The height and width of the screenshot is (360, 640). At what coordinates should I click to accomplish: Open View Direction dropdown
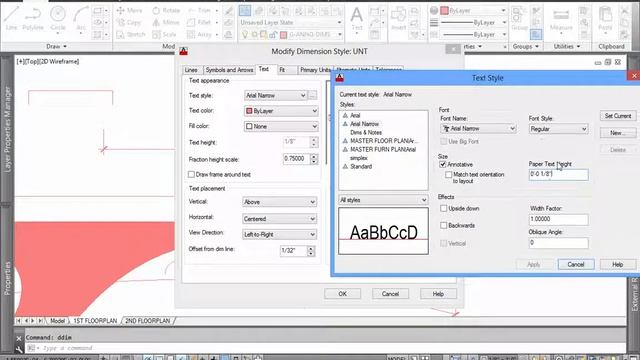coord(280,235)
